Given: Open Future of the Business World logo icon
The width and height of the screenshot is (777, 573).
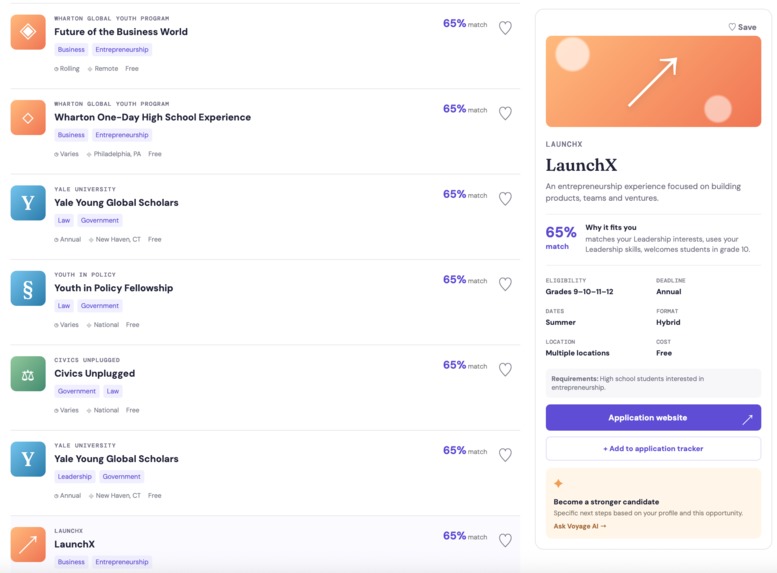Looking at the screenshot, I should tap(28, 32).
